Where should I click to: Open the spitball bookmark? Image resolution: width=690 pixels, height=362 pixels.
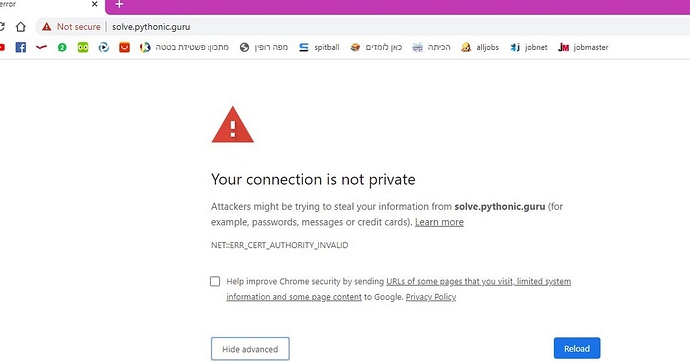pos(319,48)
